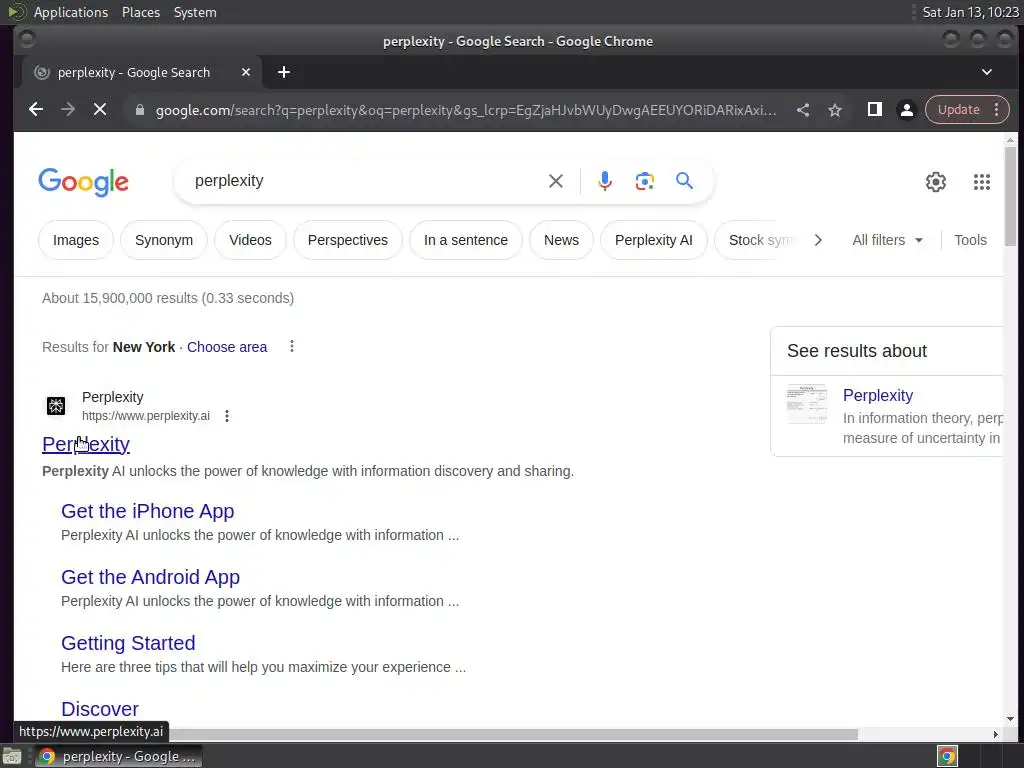This screenshot has height=768, width=1024.
Task: Open the Get the iPhone App link
Action: coord(148,511)
